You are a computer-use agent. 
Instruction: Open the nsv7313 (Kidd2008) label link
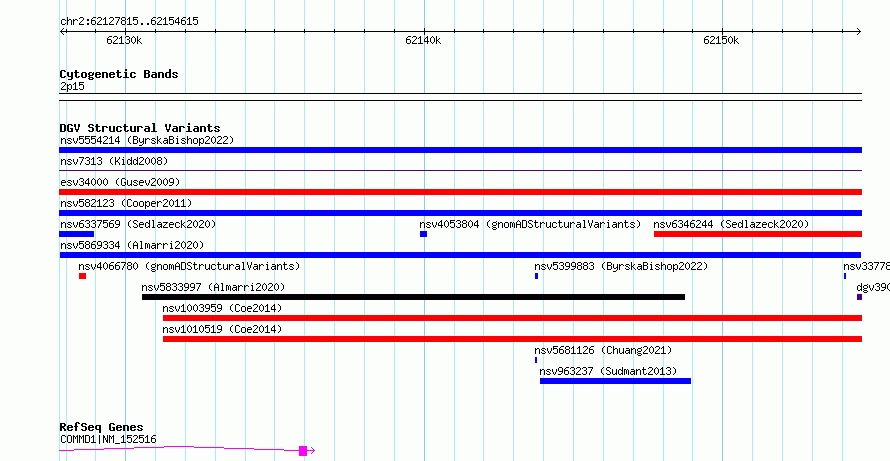(x=114, y=161)
